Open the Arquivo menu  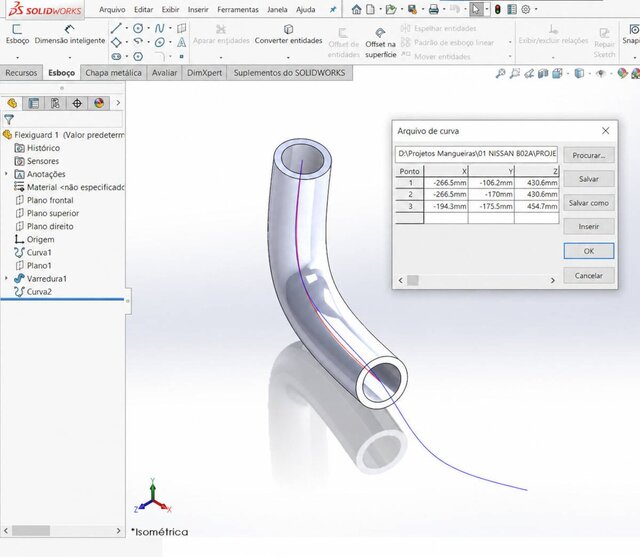[112, 9]
